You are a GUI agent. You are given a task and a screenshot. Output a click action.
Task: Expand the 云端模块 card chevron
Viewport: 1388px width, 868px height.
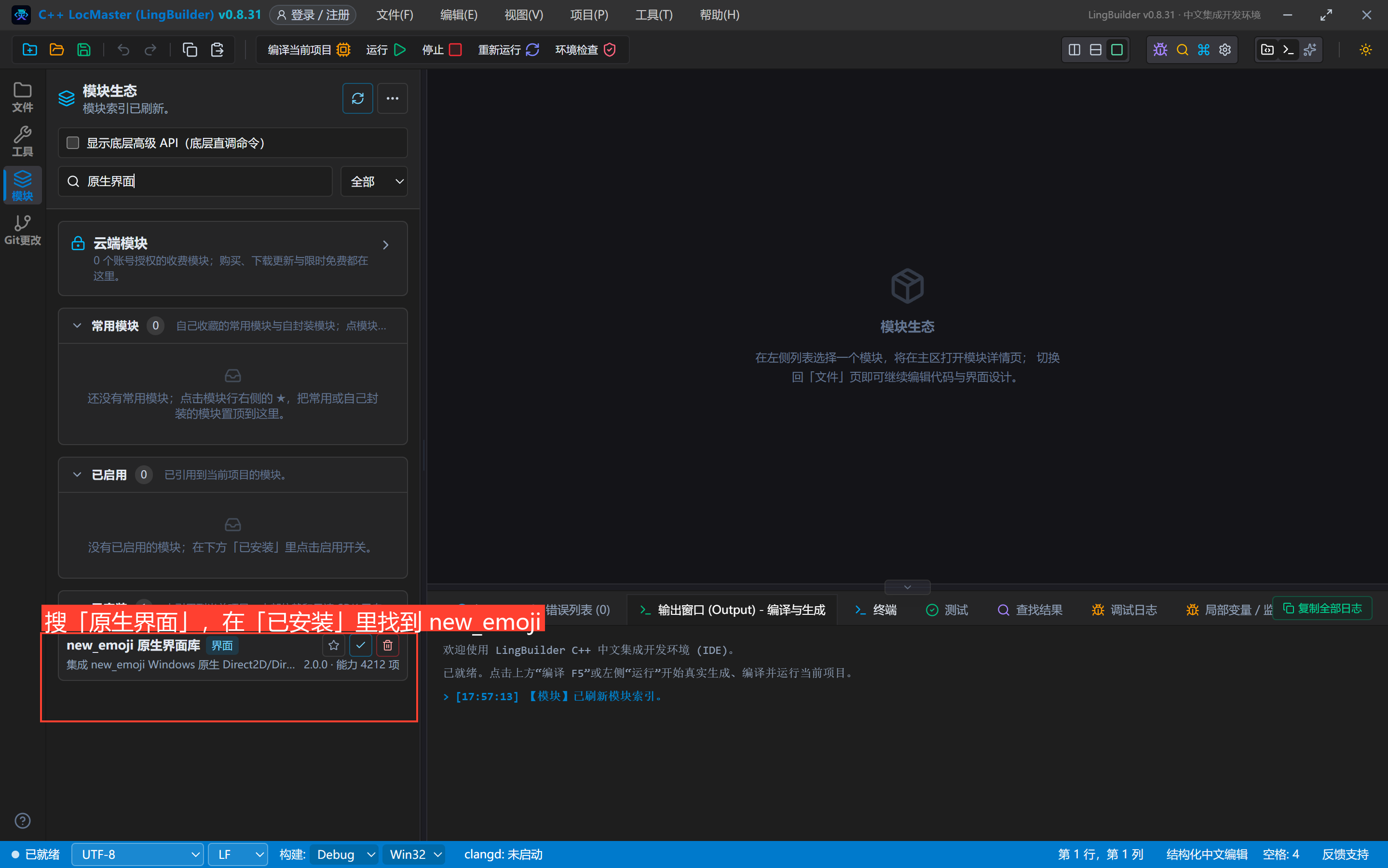[x=386, y=244]
